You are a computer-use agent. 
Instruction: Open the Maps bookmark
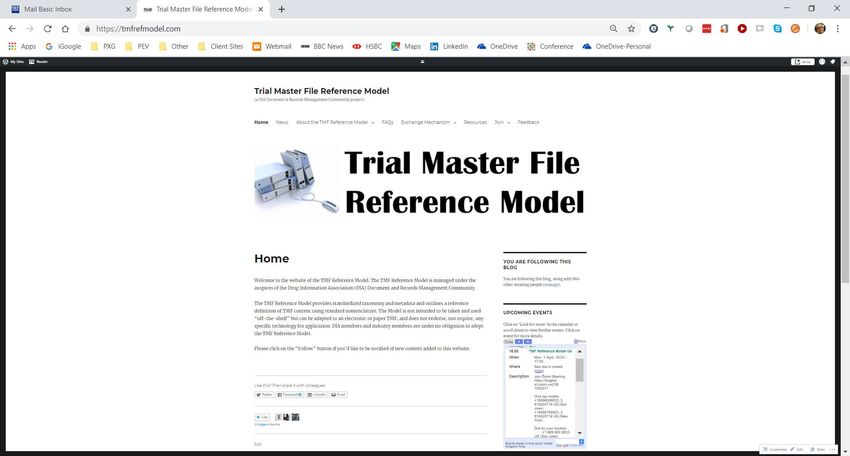click(406, 47)
